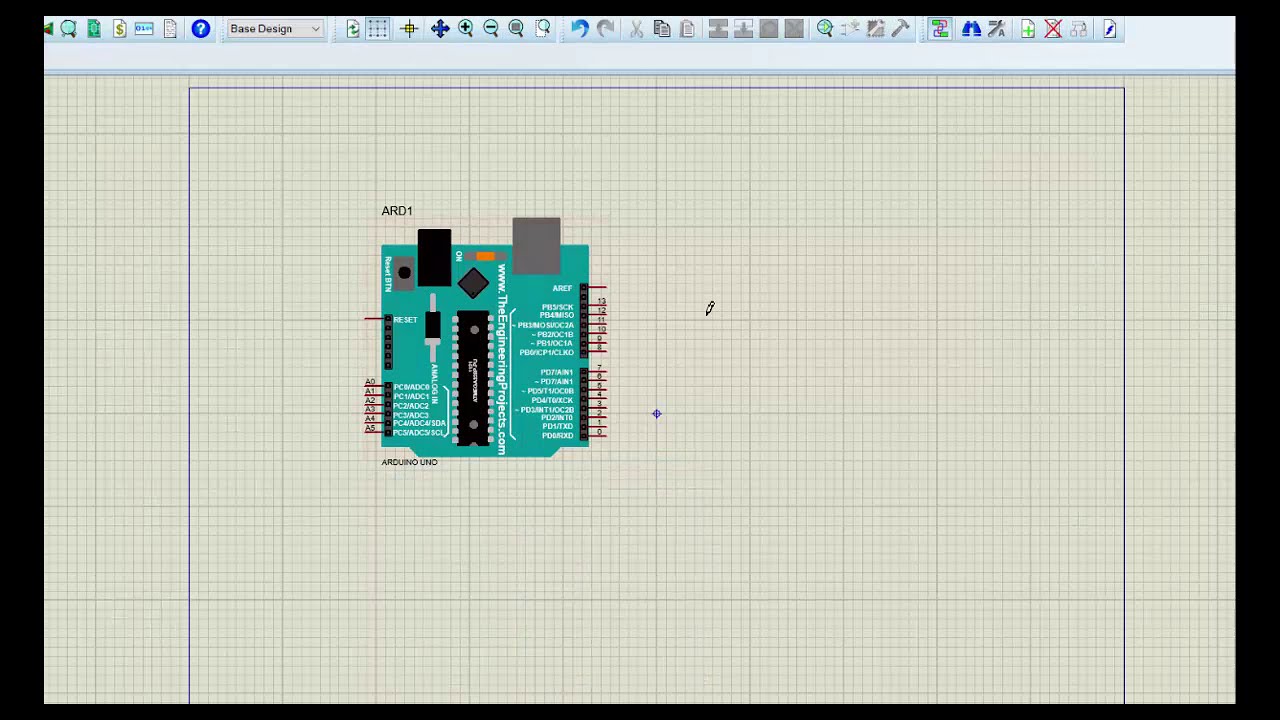The height and width of the screenshot is (720, 1280).
Task: Open the Packaging Tool chip icon
Action: point(875,29)
